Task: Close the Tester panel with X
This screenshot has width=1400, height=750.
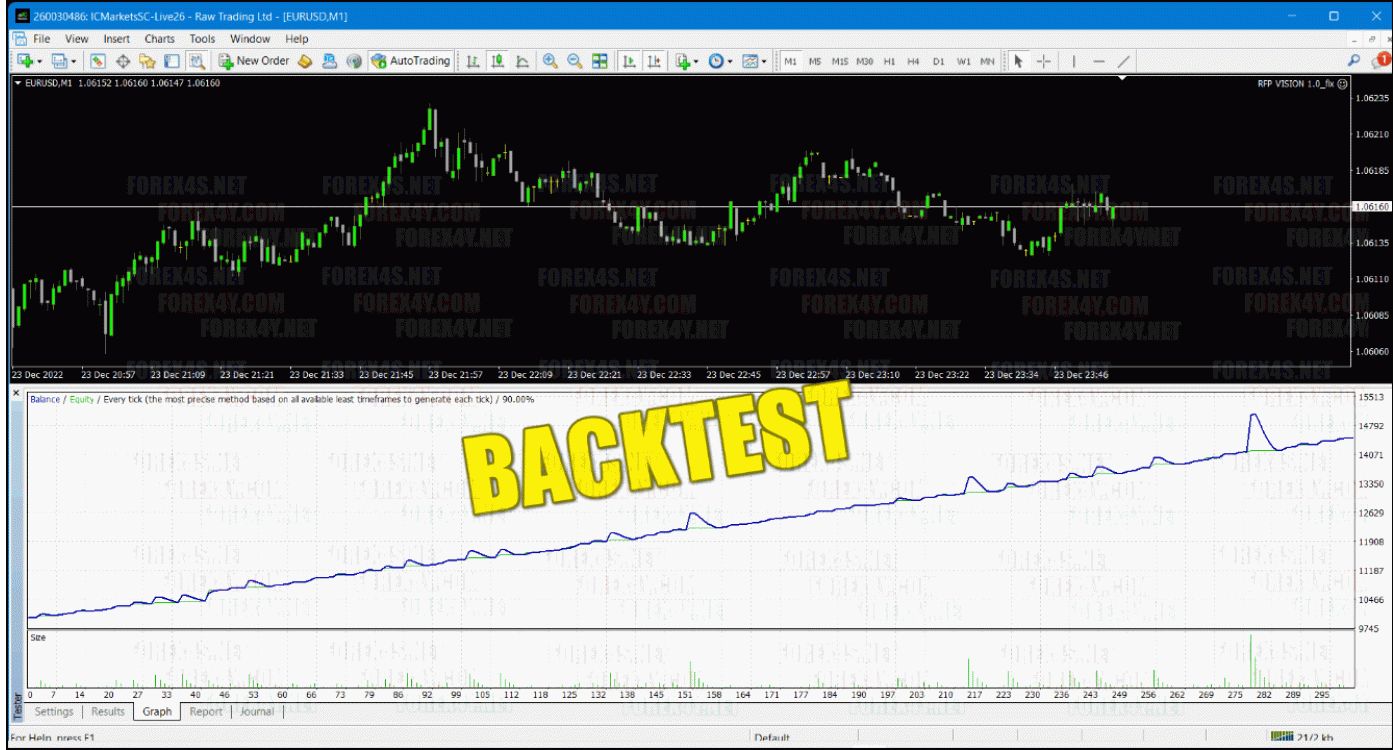Action: pyautogui.click(x=17, y=394)
